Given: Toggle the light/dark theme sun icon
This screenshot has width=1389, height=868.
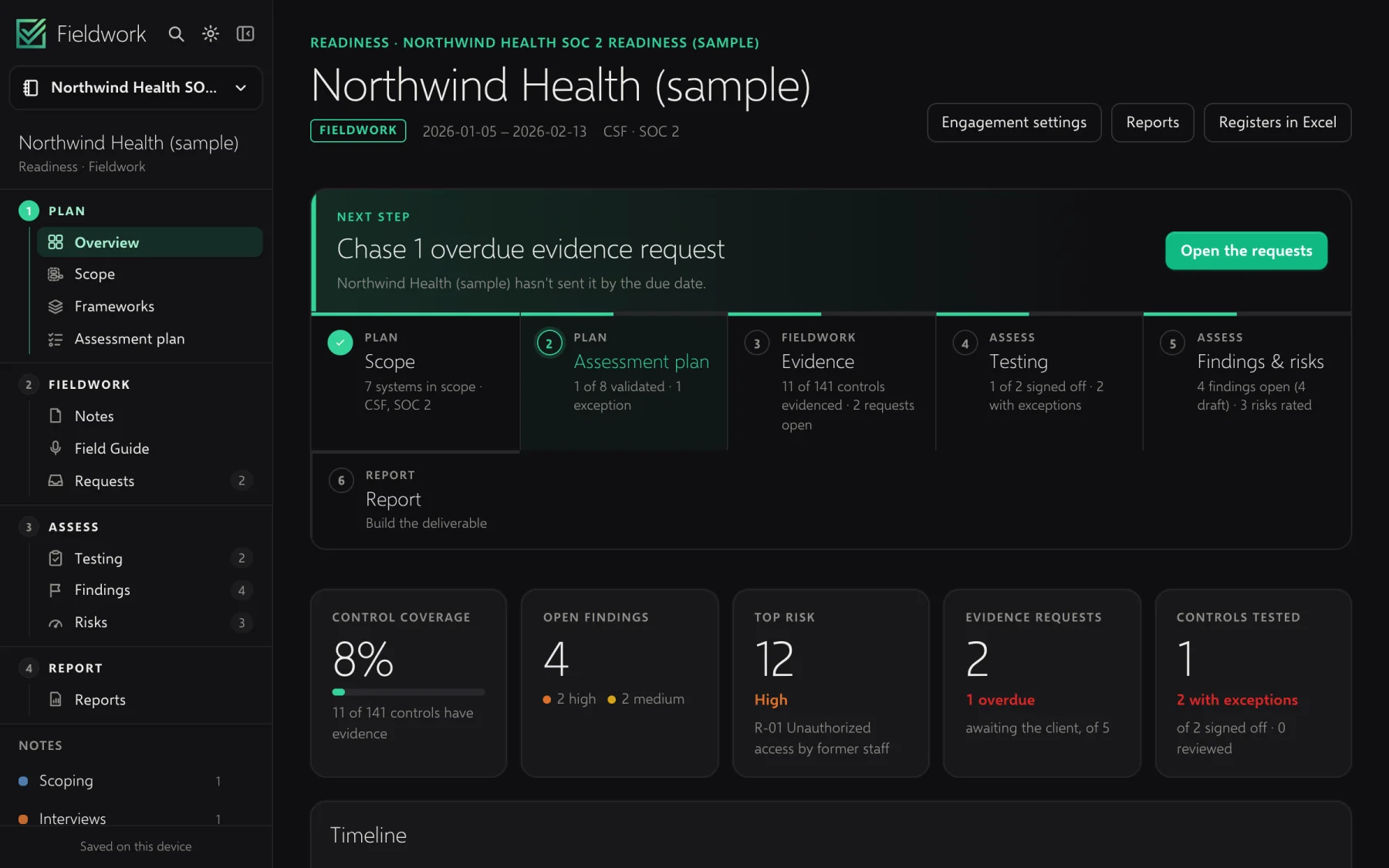Looking at the screenshot, I should pyautogui.click(x=211, y=34).
